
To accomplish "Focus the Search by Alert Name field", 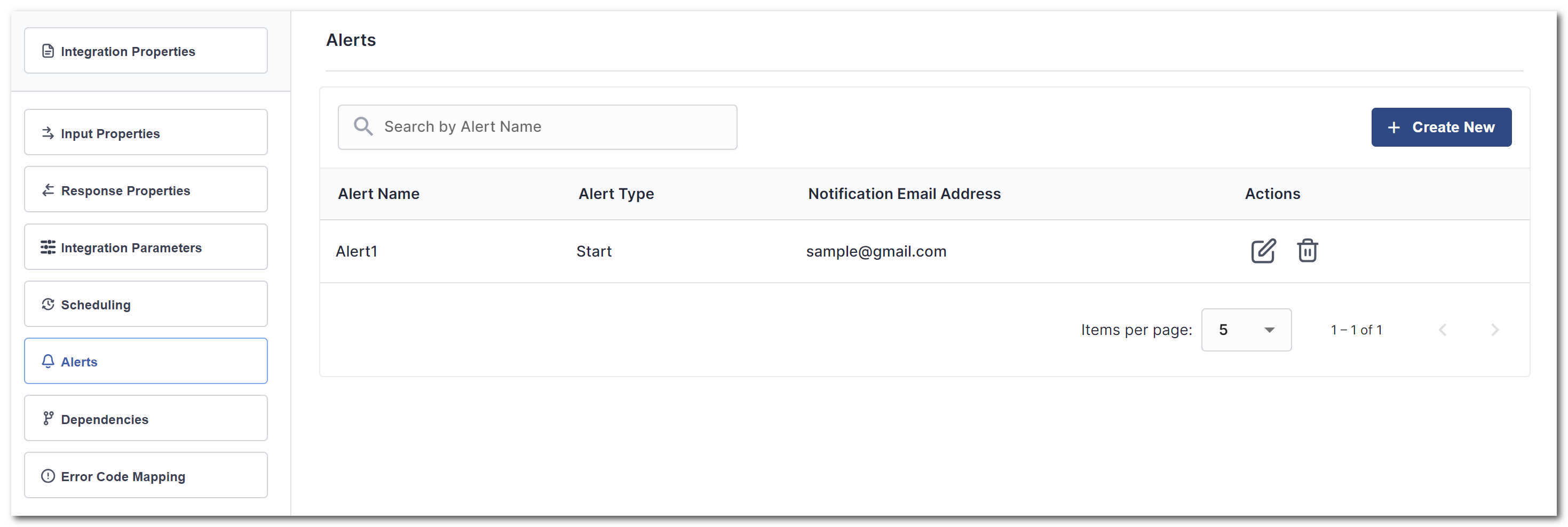I will [537, 127].
